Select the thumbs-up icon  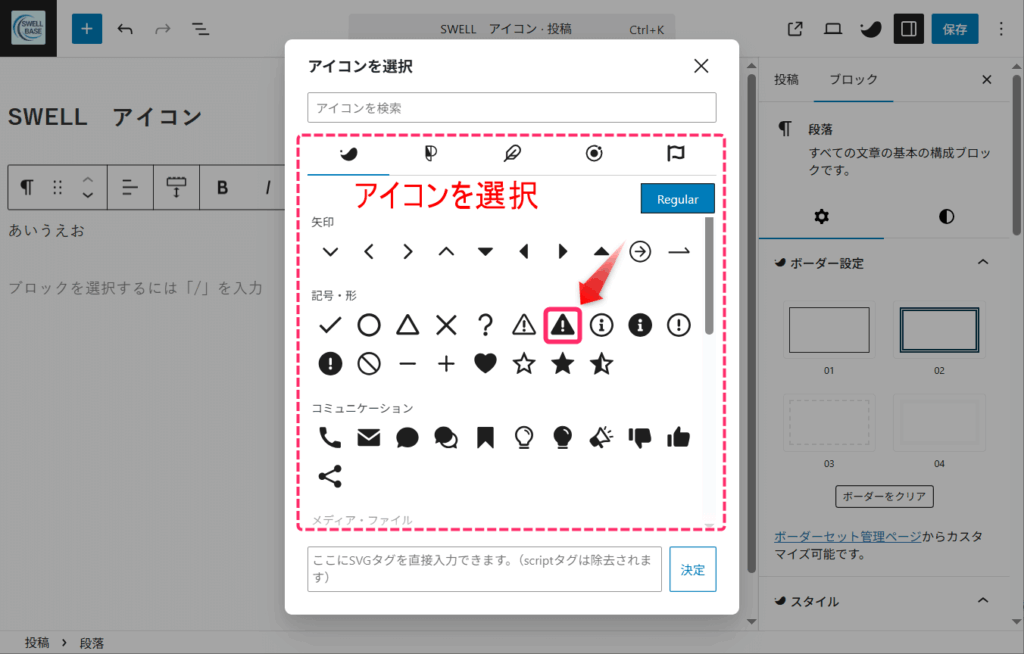(679, 437)
